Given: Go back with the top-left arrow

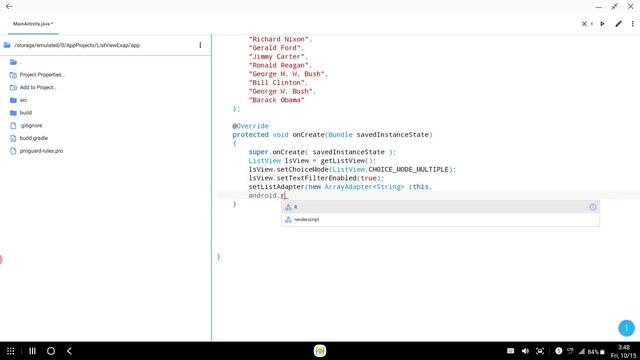Looking at the screenshot, I should [x=9, y=7].
